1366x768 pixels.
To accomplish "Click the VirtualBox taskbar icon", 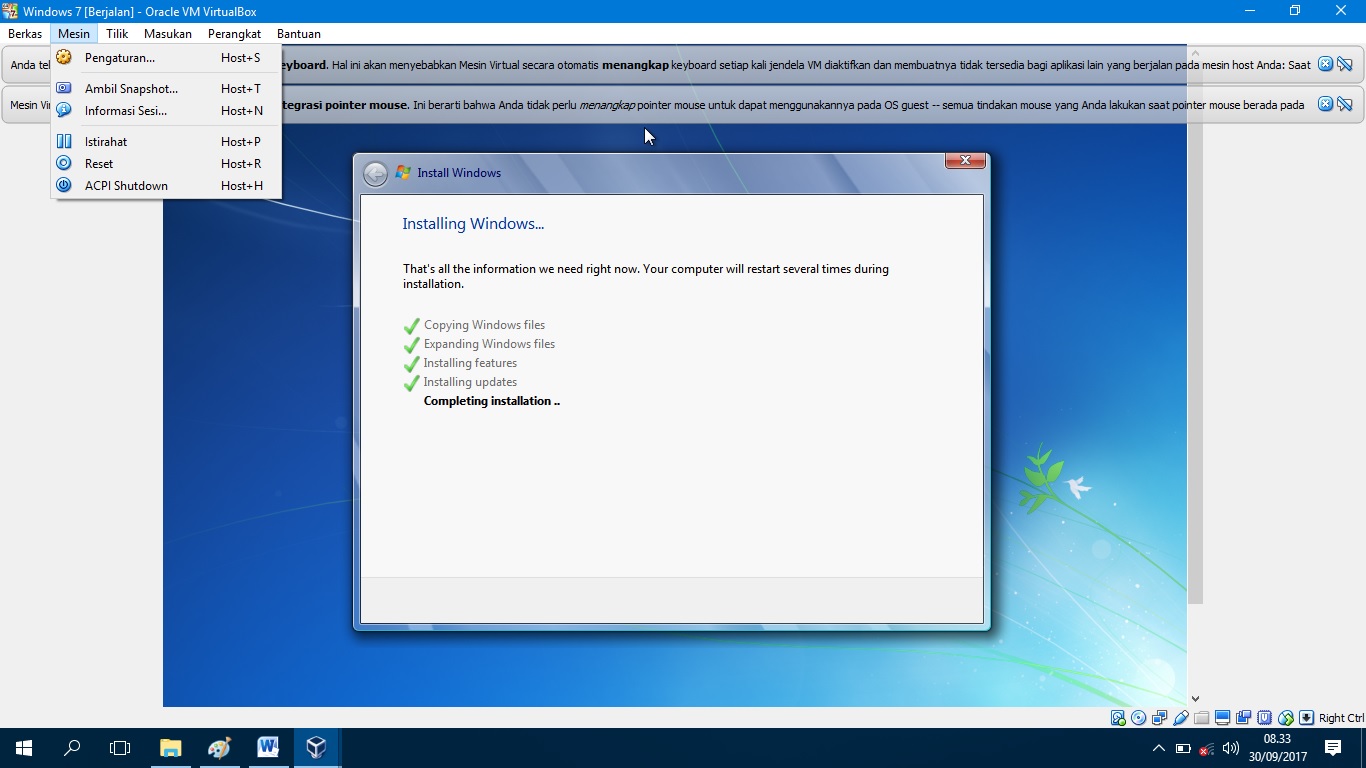I will pos(316,748).
